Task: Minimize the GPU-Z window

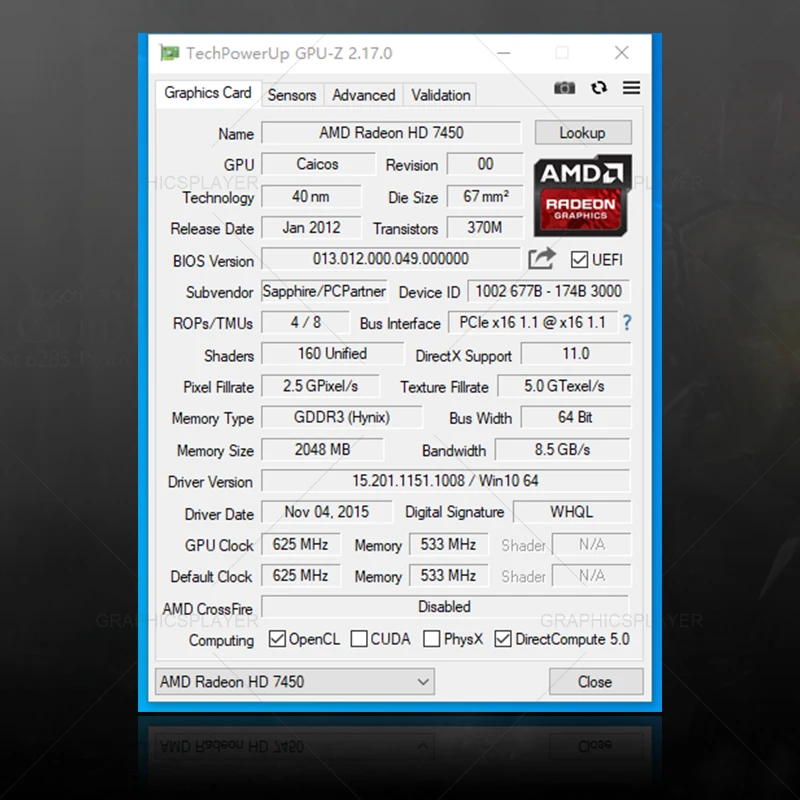Action: pos(504,53)
